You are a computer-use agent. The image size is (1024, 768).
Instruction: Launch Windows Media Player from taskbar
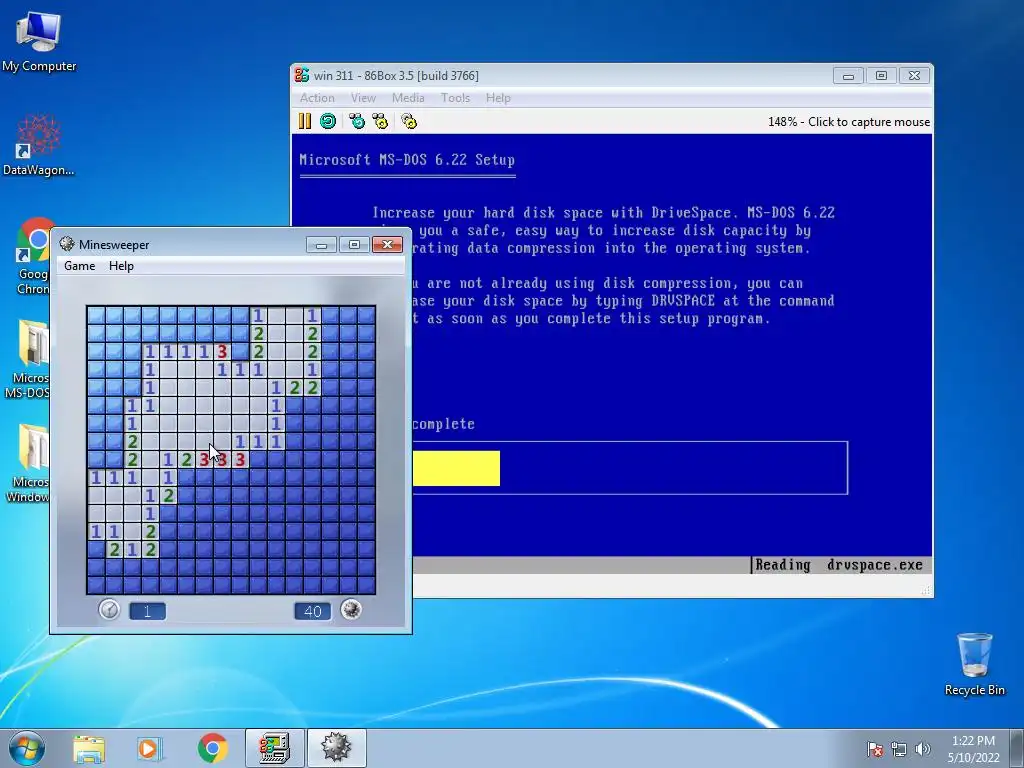(149, 749)
